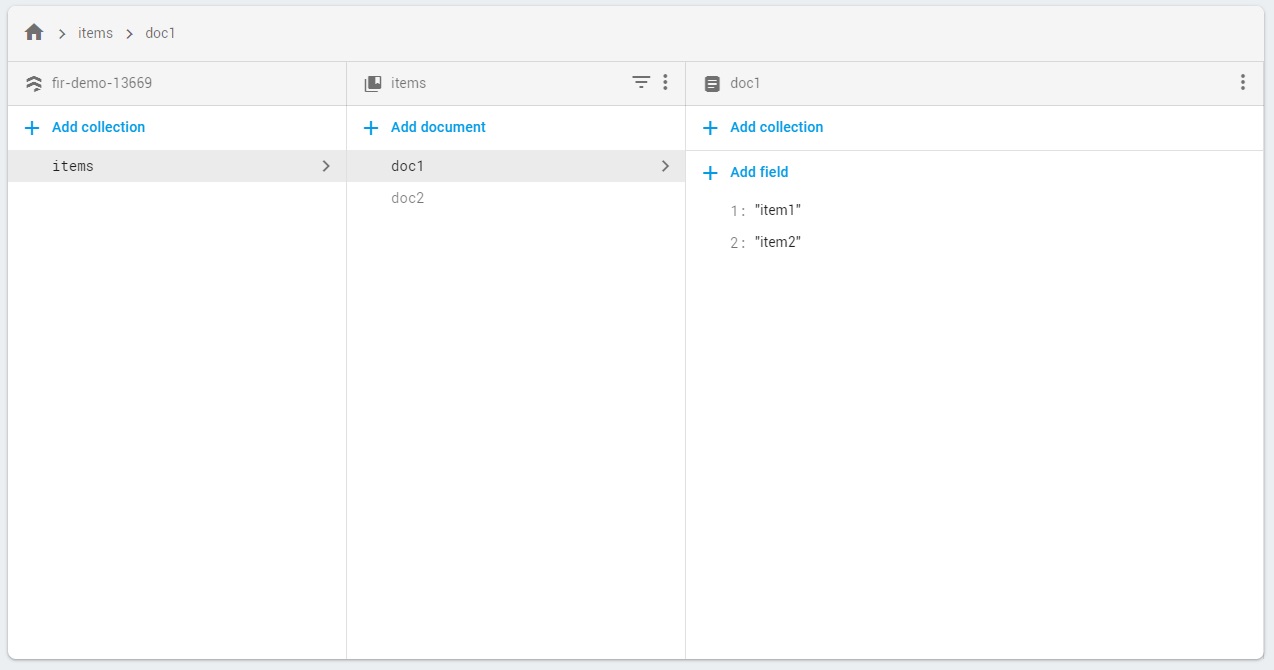Click the collection icon beside items panel title

click(371, 82)
